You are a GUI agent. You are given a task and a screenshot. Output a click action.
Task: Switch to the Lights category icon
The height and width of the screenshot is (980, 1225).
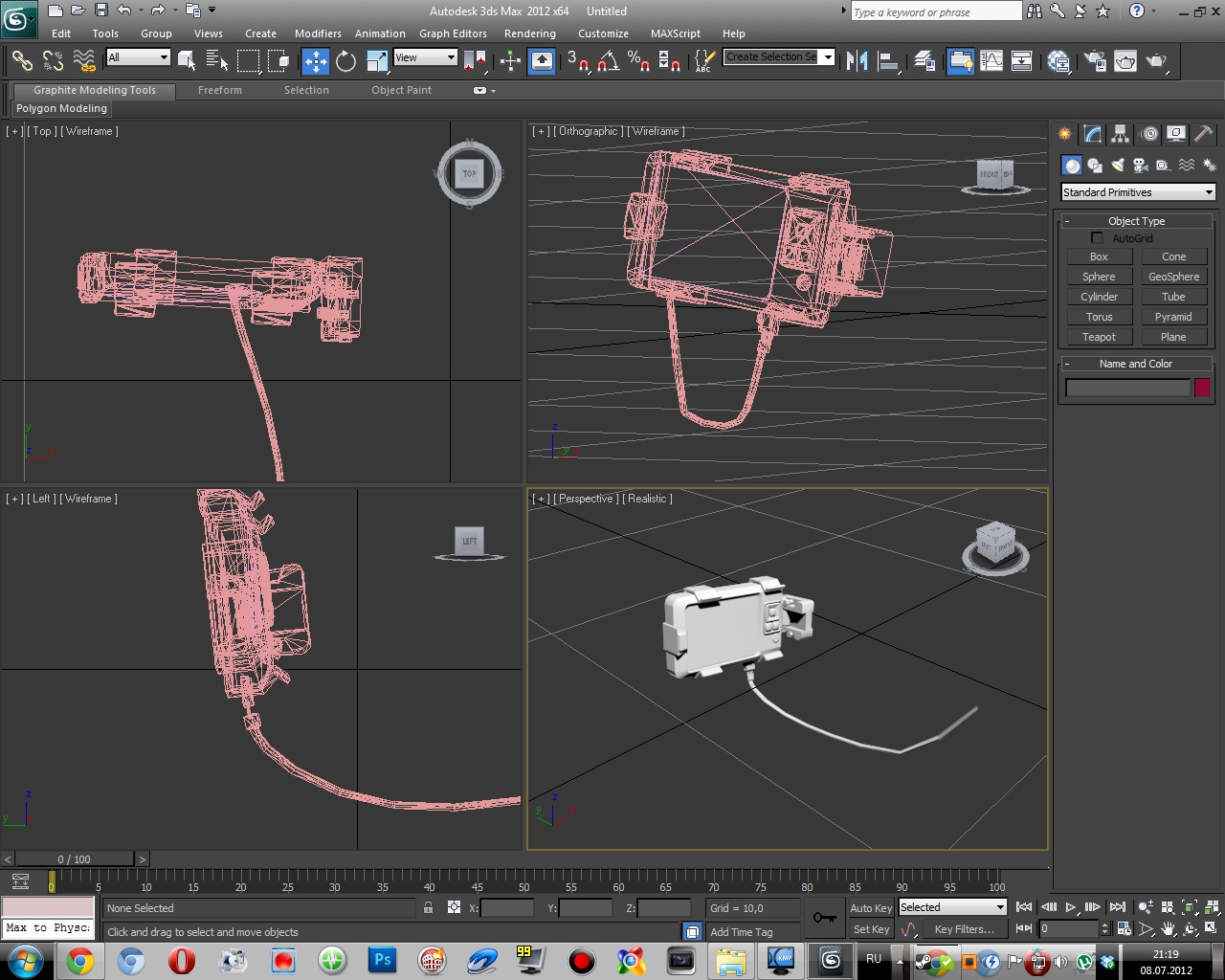tap(1118, 166)
